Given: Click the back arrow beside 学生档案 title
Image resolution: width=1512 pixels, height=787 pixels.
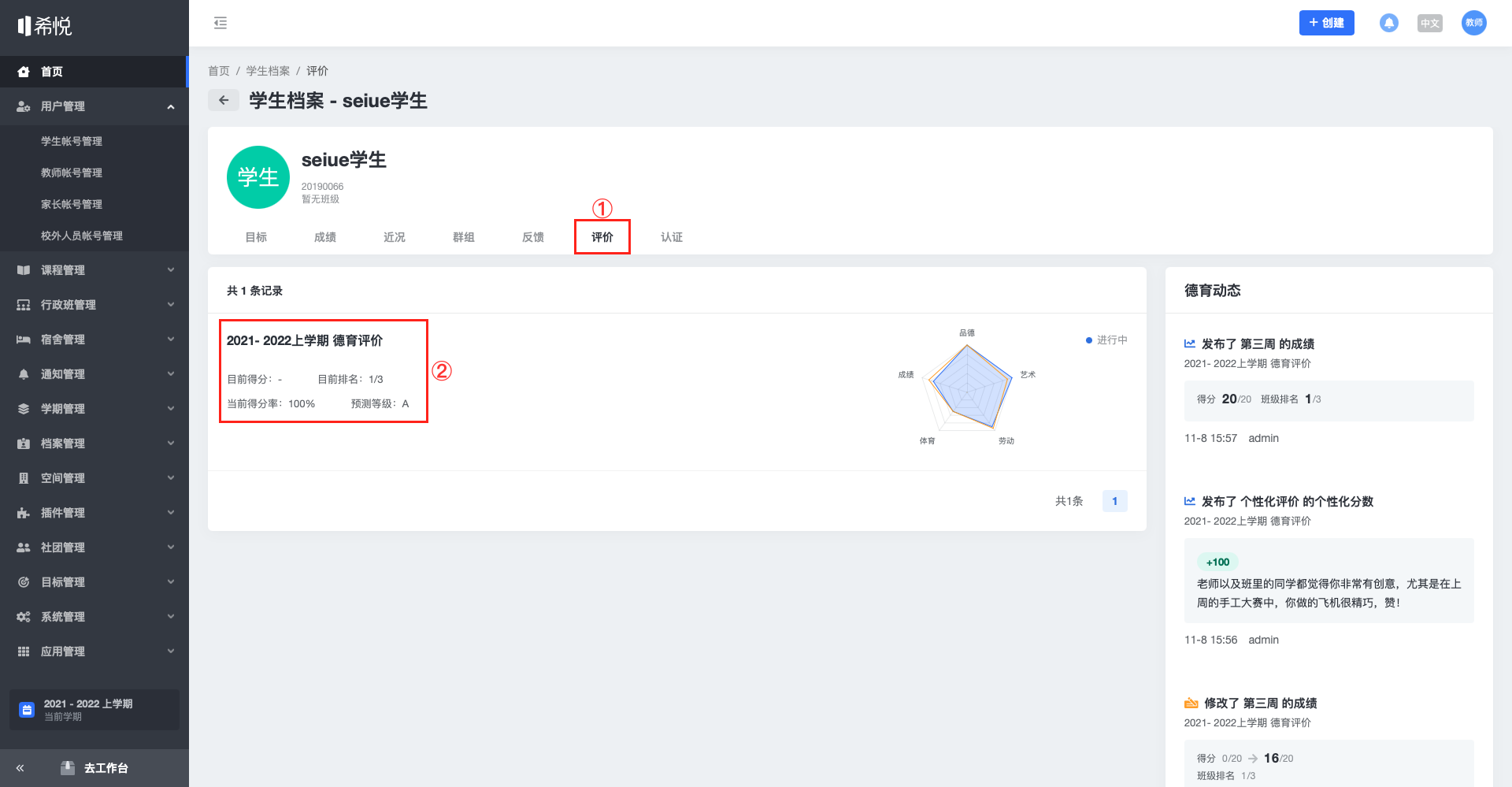Looking at the screenshot, I should [x=224, y=100].
